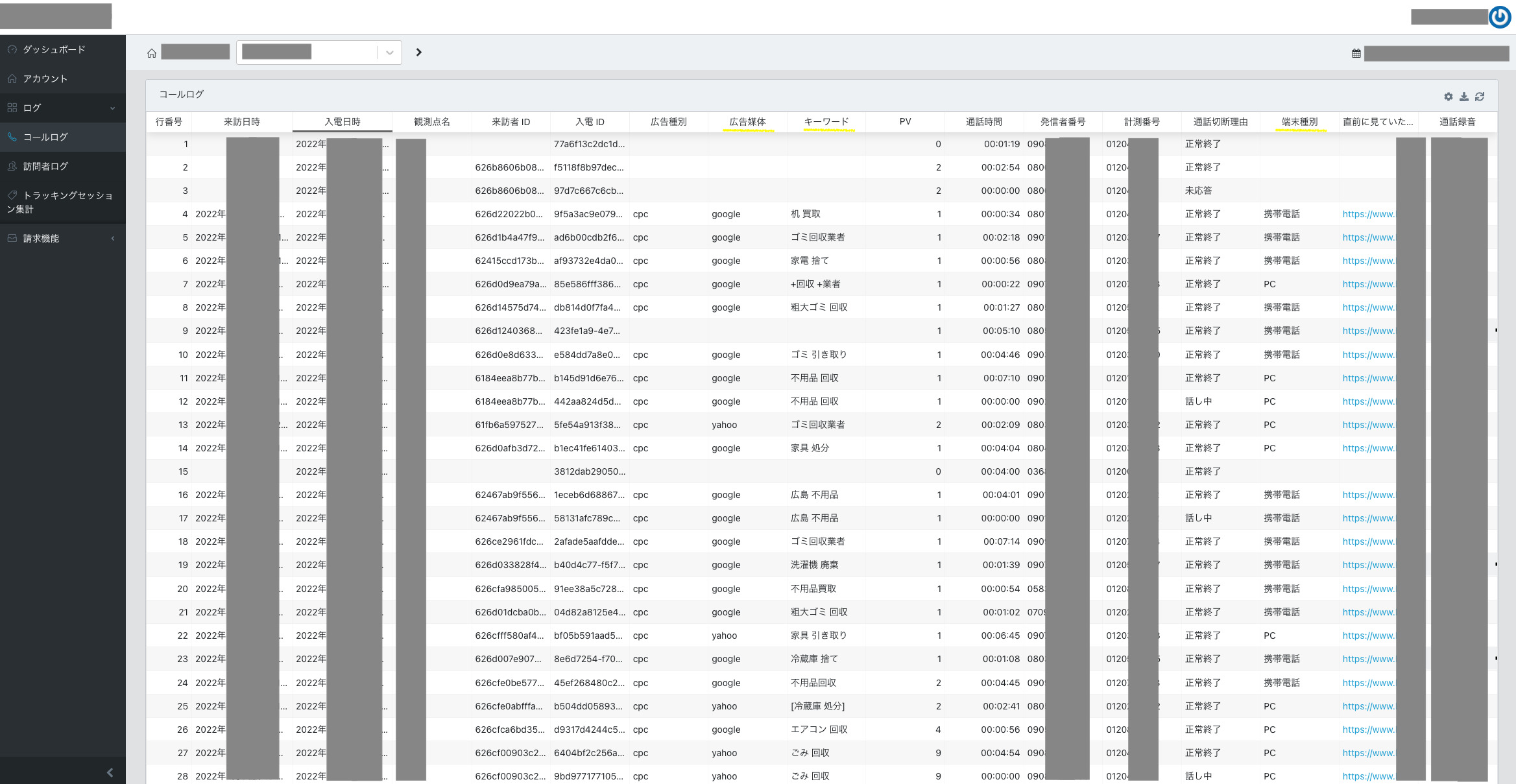
Task: Open the アカウント sidebar item
Action: point(62,78)
